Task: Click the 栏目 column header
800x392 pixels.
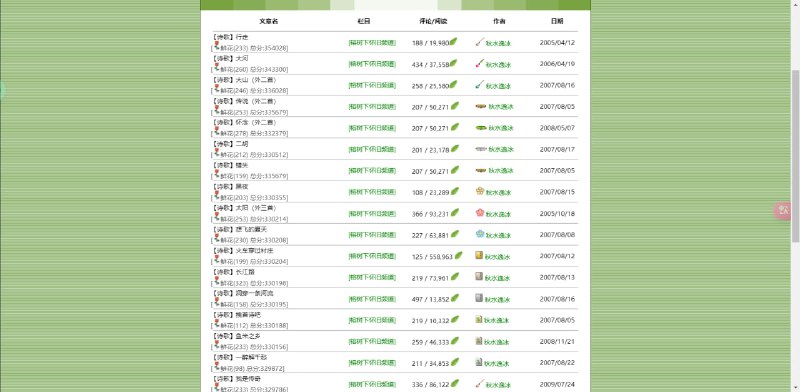Action: tap(364, 21)
